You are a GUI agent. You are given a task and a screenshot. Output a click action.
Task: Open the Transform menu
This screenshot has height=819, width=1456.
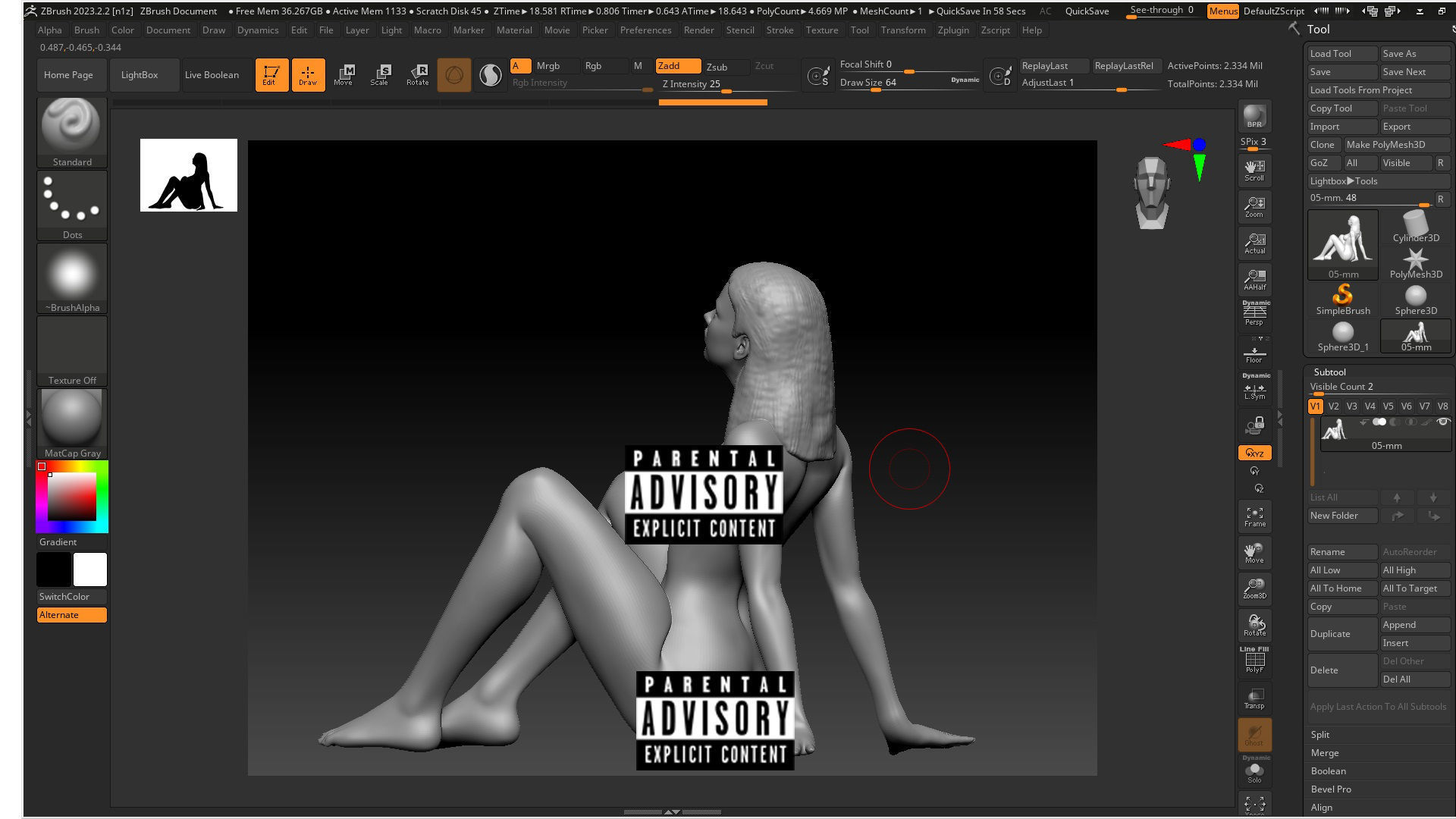click(903, 30)
